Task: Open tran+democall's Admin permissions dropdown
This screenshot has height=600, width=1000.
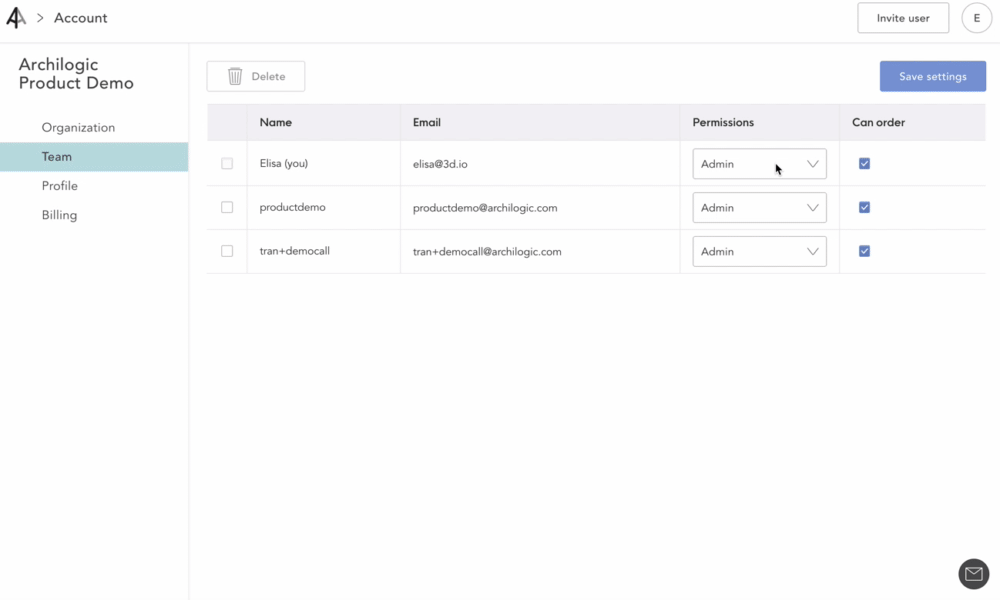Action: (x=760, y=251)
